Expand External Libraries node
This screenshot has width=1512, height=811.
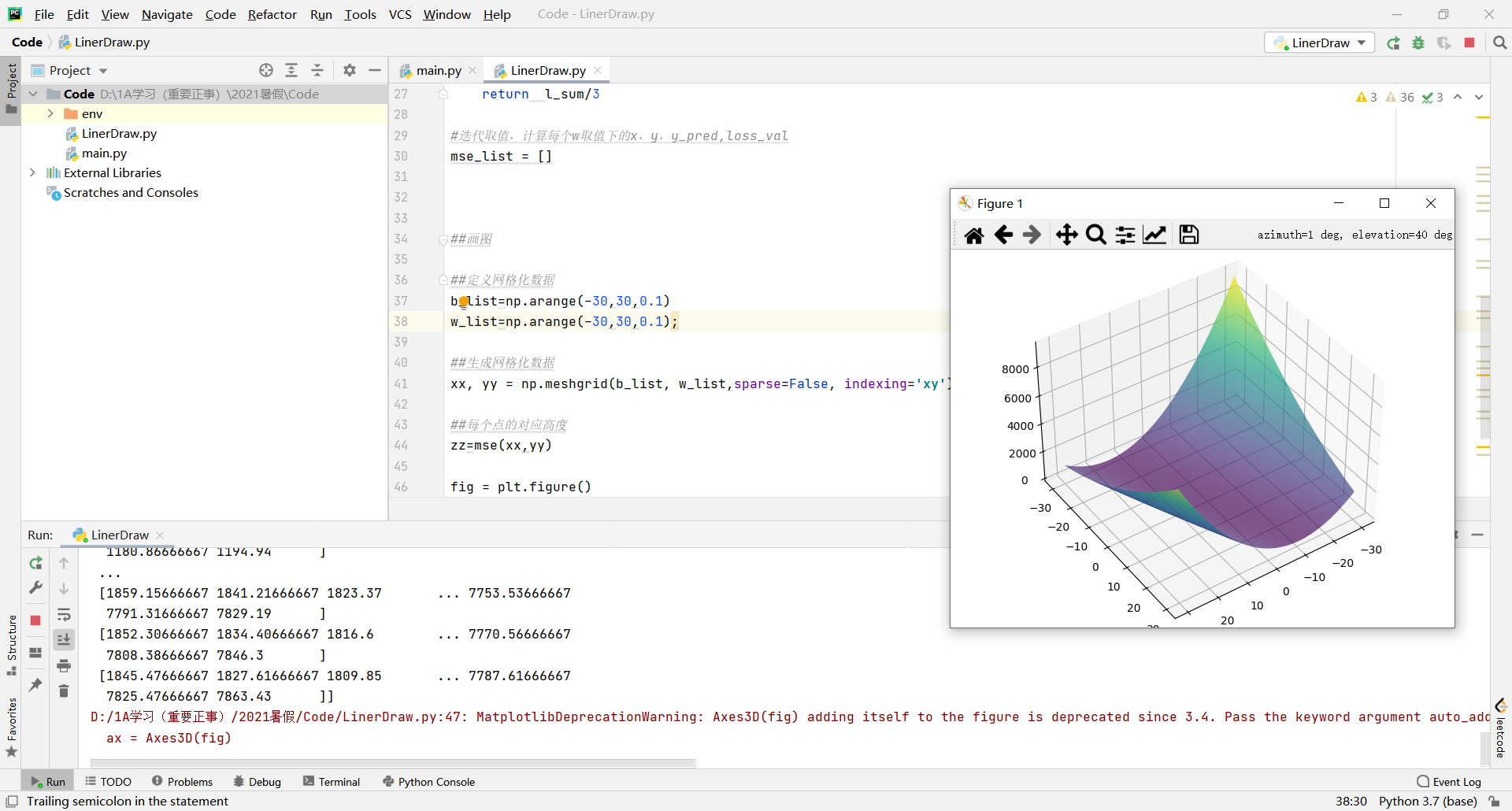pyautogui.click(x=33, y=172)
